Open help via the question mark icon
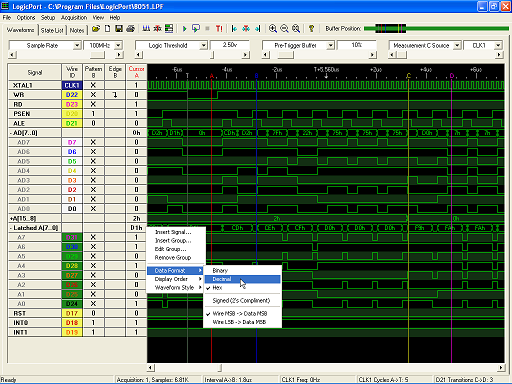This screenshot has width=512, height=384. (311, 29)
